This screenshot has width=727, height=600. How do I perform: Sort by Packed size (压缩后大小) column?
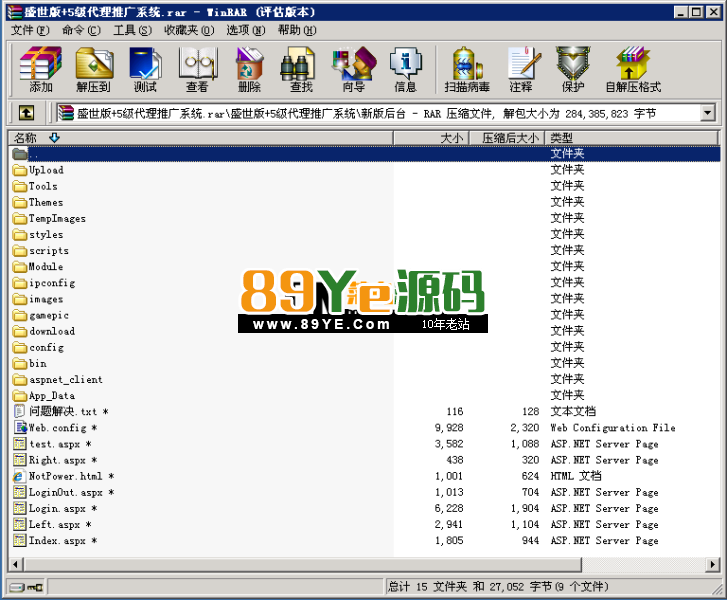[x=508, y=138]
